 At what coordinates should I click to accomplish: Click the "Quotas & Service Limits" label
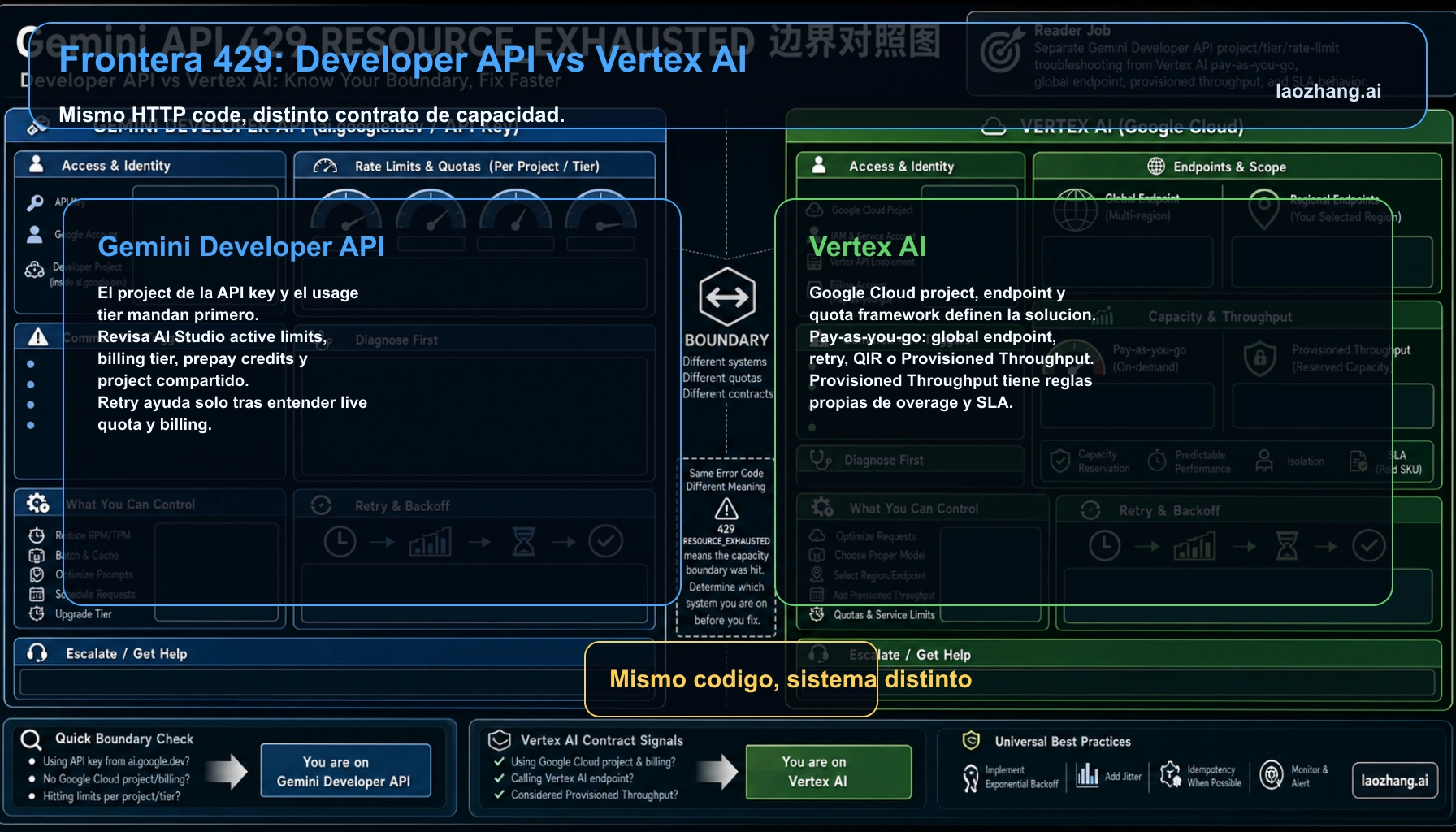coord(884,614)
